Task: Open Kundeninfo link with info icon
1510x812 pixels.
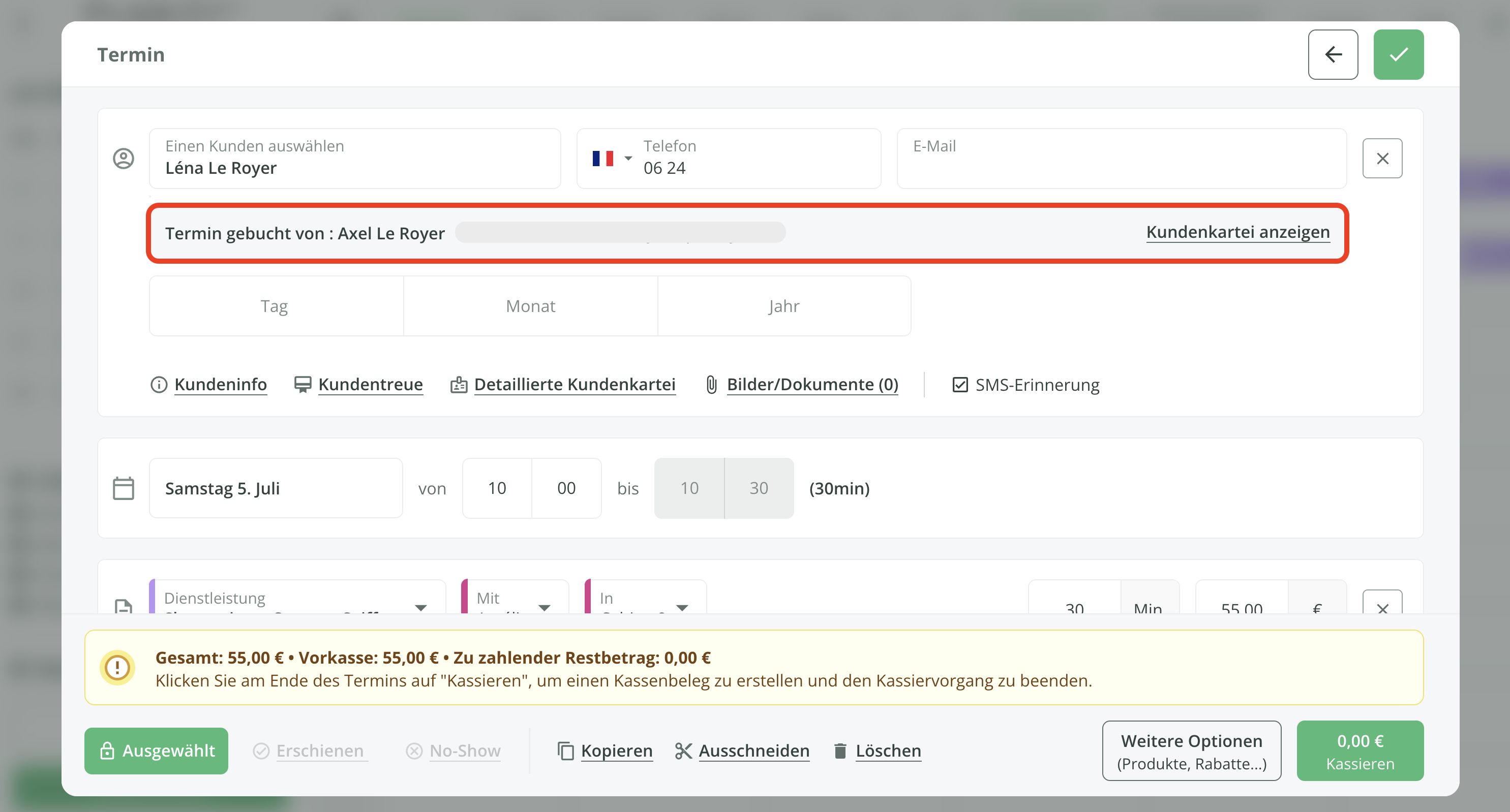Action: click(x=220, y=384)
